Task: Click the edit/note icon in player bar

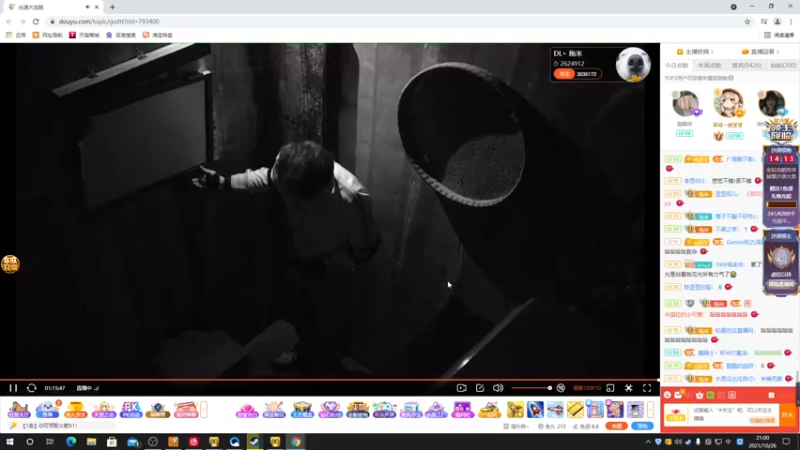Action: [x=480, y=388]
